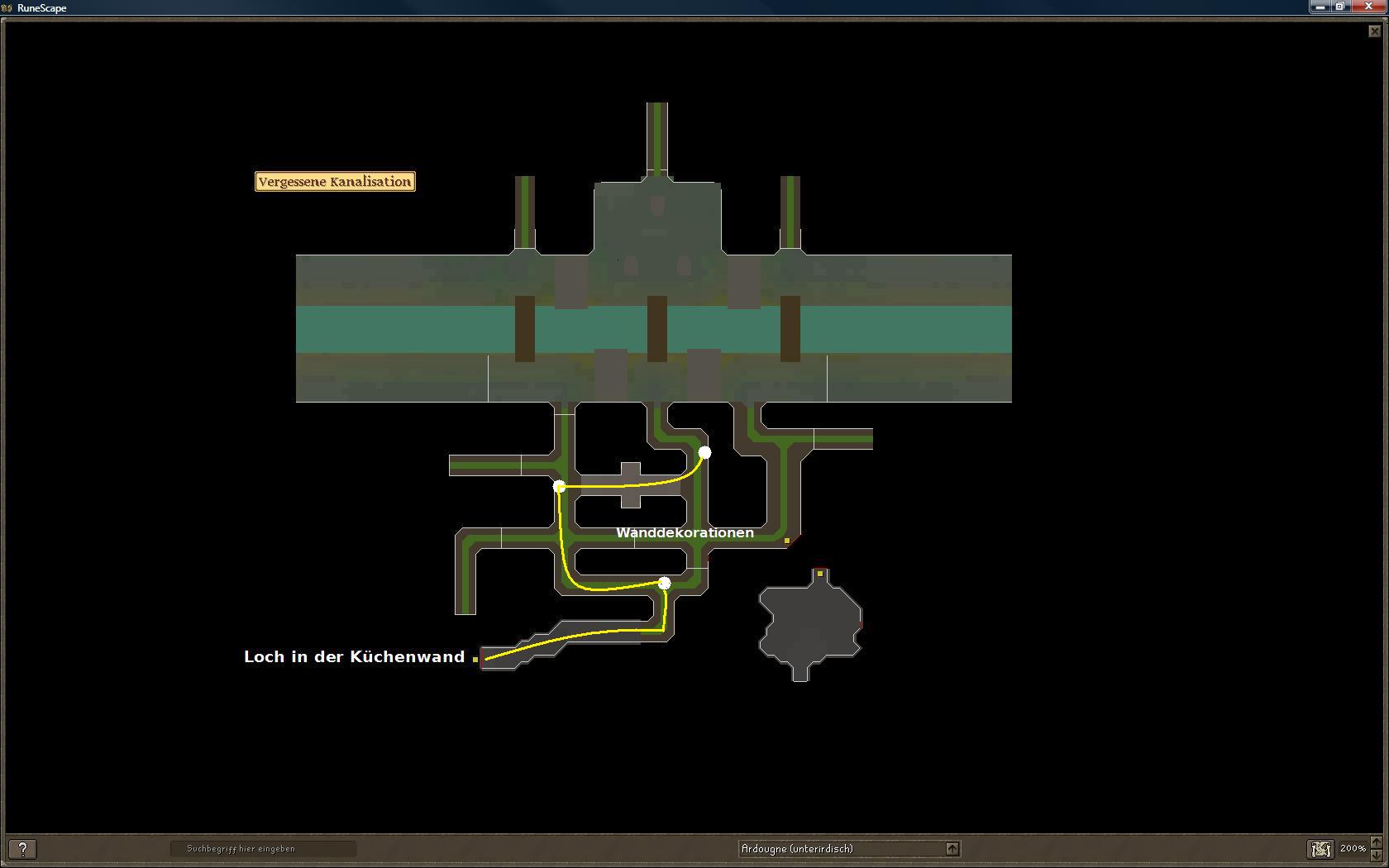
Task: Open the Ardougne (unterirdisch) location selector
Action: pos(842,849)
